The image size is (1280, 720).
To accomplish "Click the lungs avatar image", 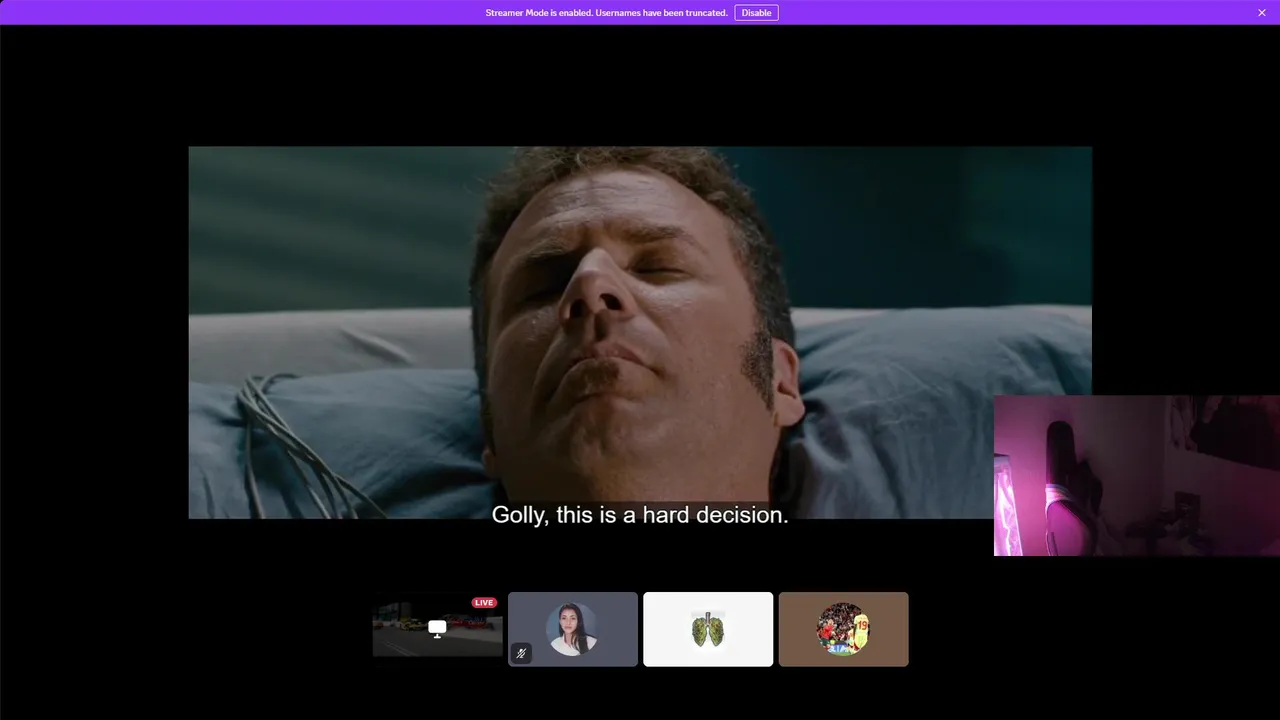I will pos(708,629).
